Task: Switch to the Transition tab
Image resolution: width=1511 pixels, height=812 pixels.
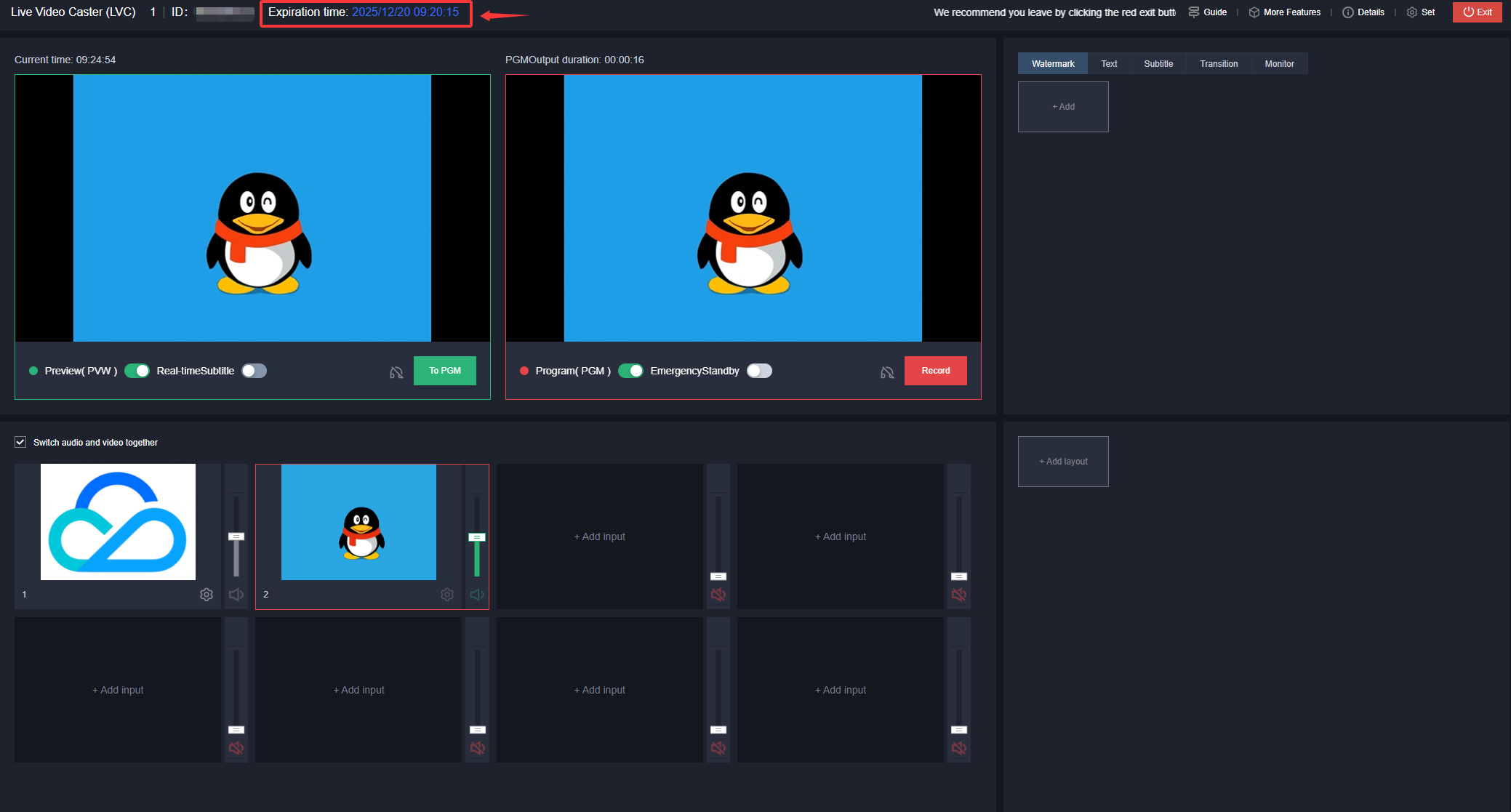Action: point(1219,64)
